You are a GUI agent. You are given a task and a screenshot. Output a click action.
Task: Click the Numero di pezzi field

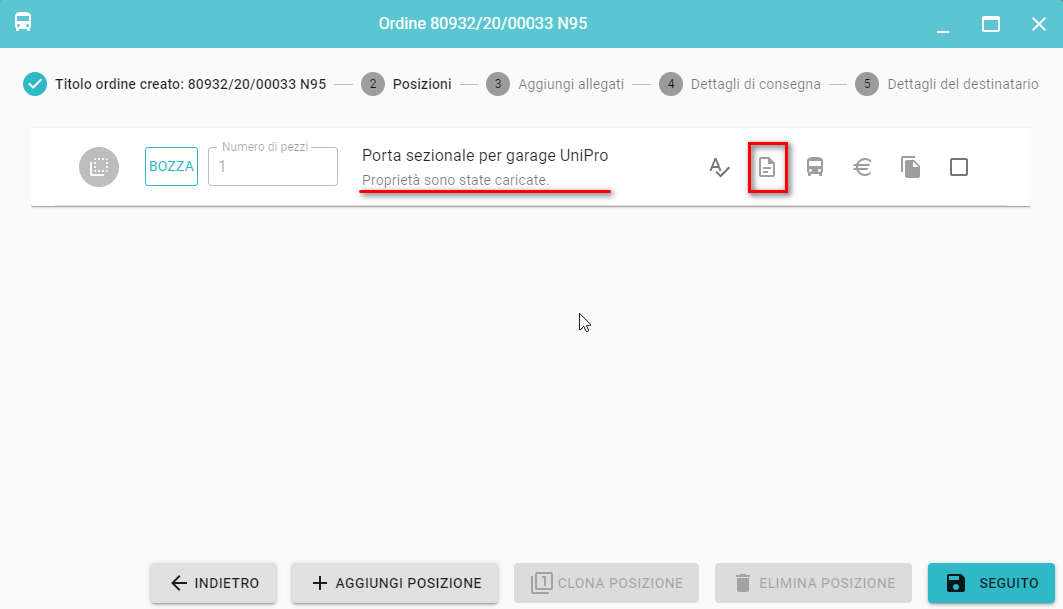[x=273, y=167]
